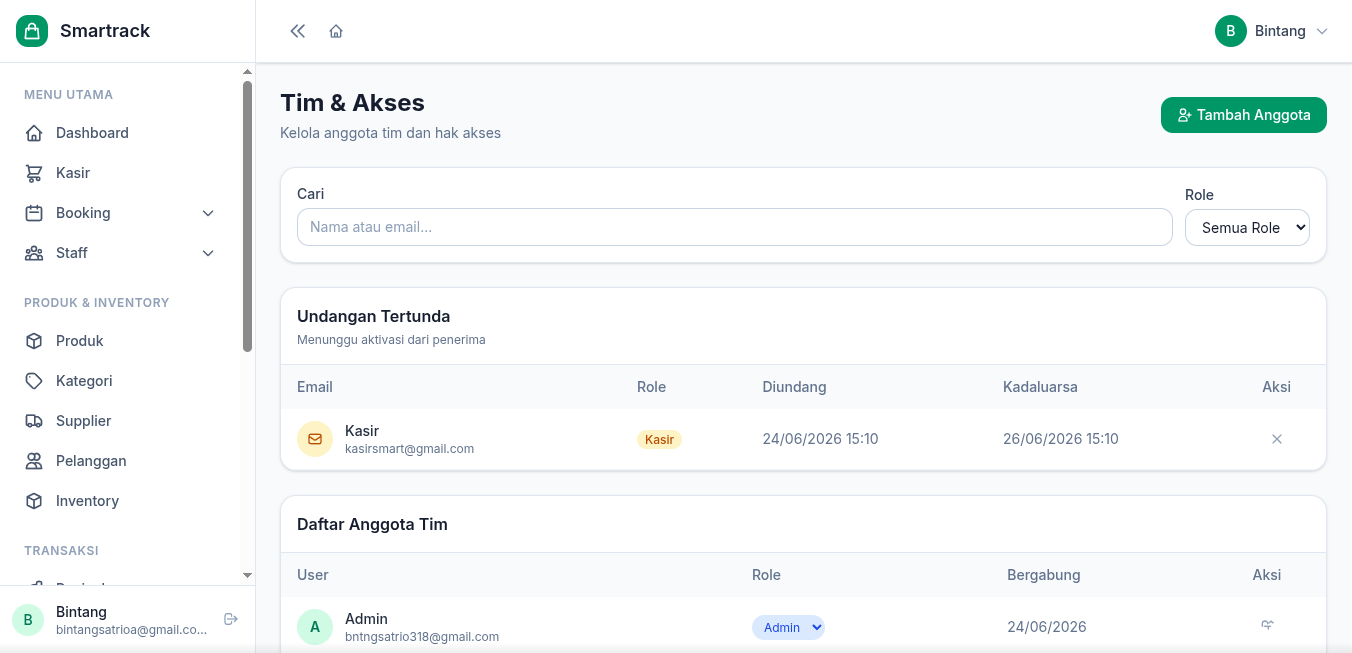The height and width of the screenshot is (653, 1352).
Task: Click Tambah Anggota button
Action: pyautogui.click(x=1244, y=115)
